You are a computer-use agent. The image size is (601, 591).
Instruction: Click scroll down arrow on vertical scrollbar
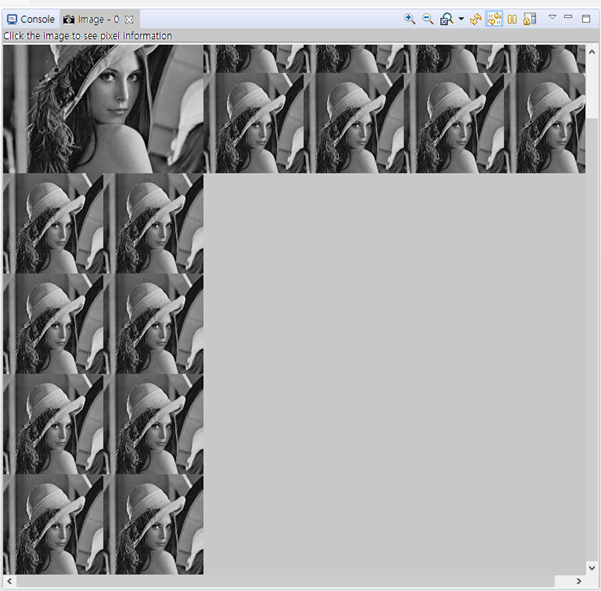click(591, 568)
